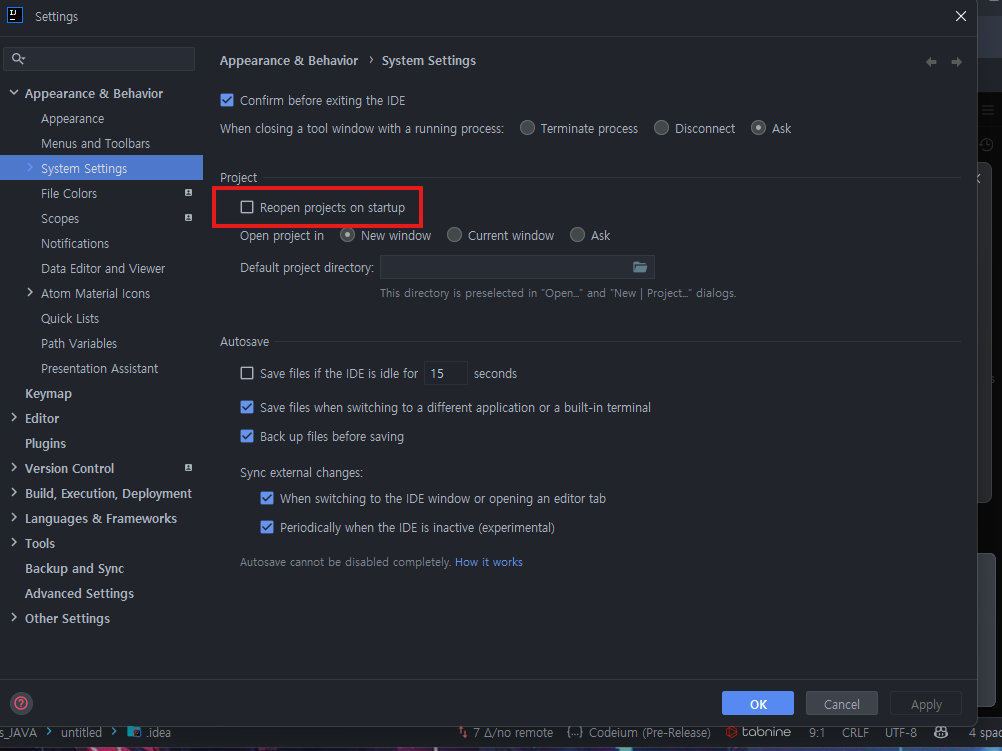
Task: Click the Default project directory field
Action: (x=517, y=267)
